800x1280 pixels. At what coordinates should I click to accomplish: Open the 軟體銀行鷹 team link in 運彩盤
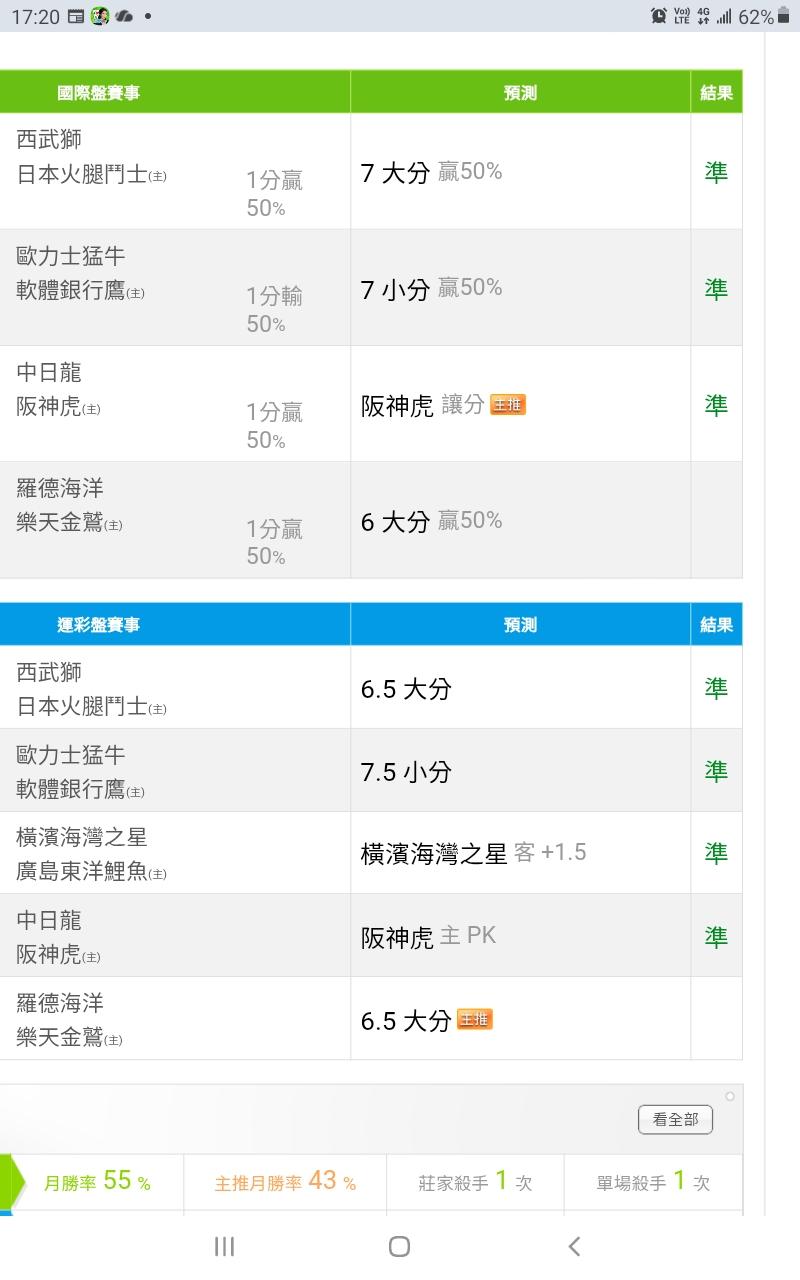tap(71, 789)
